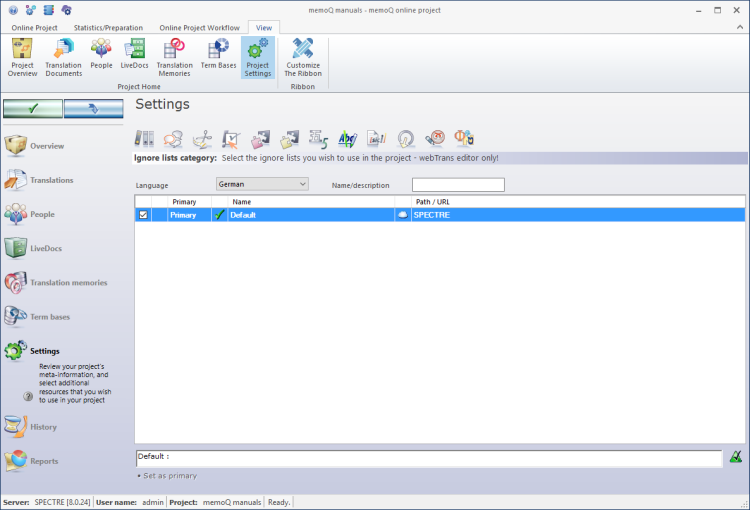This screenshot has height=510, width=750.
Task: Click Customize The Ribbon icon
Action: tap(303, 56)
